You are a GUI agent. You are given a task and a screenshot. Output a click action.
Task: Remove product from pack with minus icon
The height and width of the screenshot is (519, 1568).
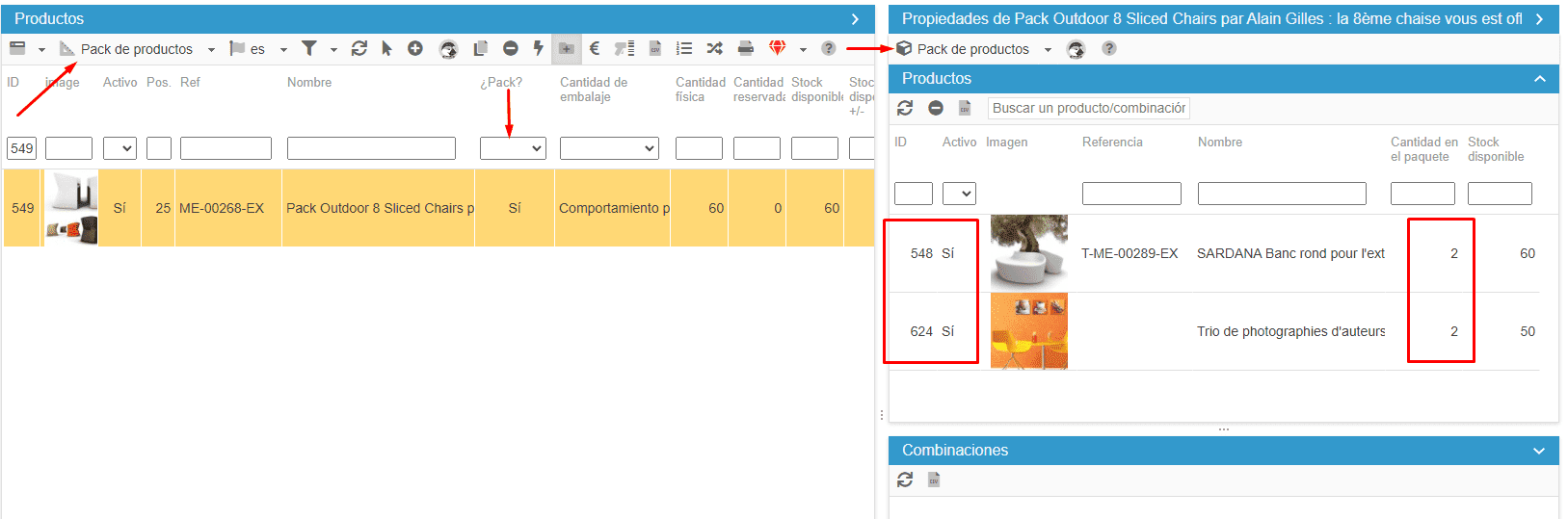tap(935, 108)
